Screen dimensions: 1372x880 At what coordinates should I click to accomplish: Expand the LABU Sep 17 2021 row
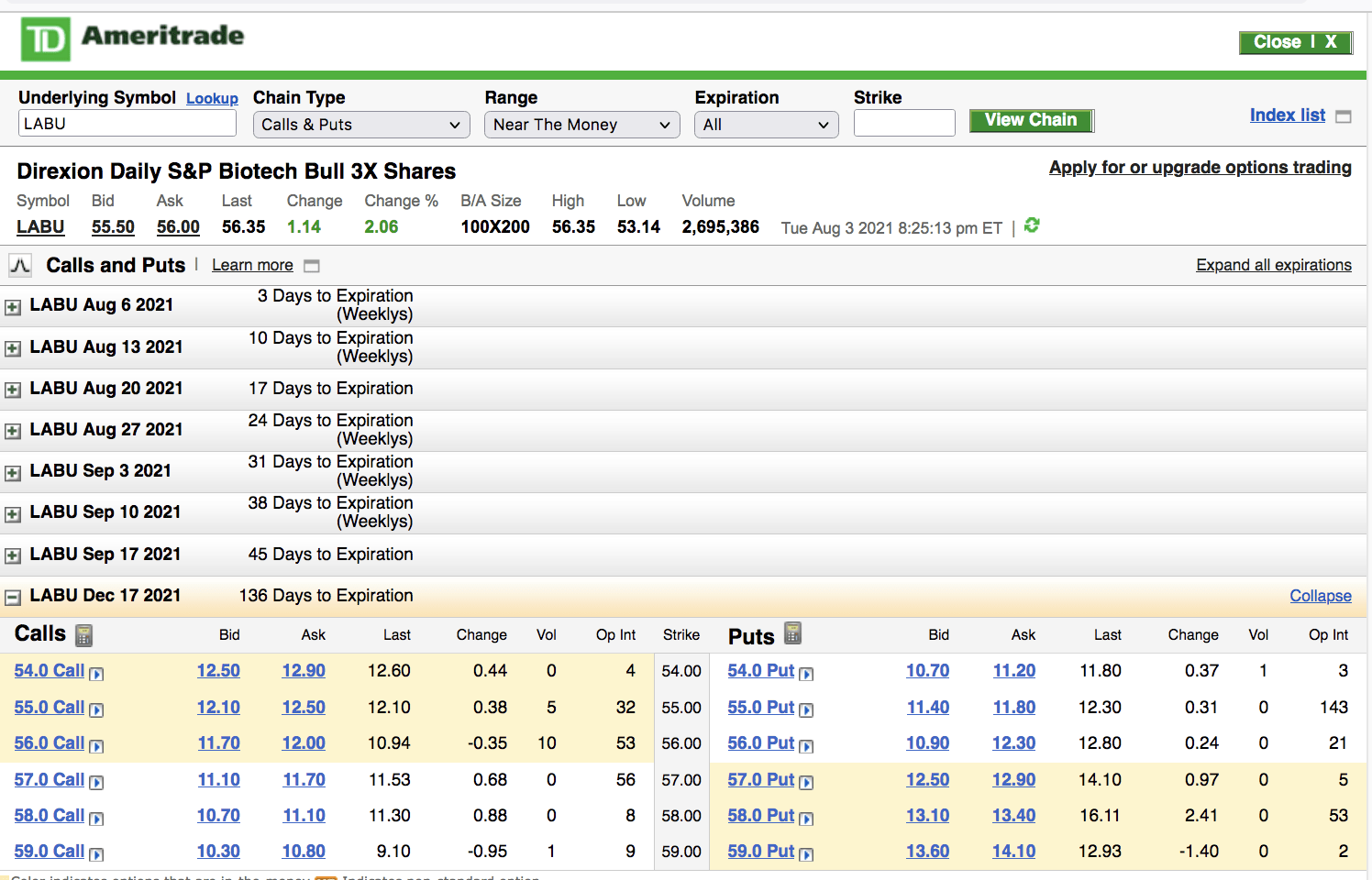13,555
